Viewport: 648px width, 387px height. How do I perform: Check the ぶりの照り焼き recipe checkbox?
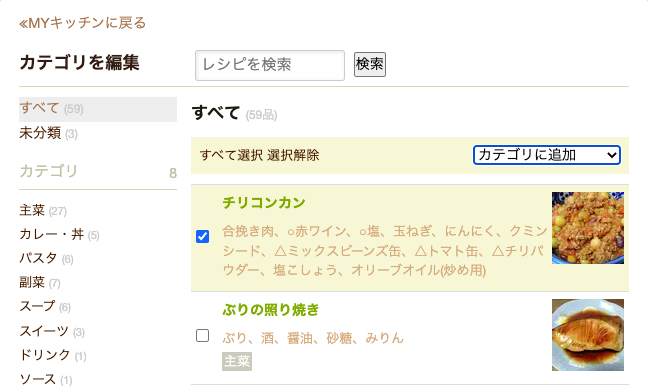pos(202,335)
